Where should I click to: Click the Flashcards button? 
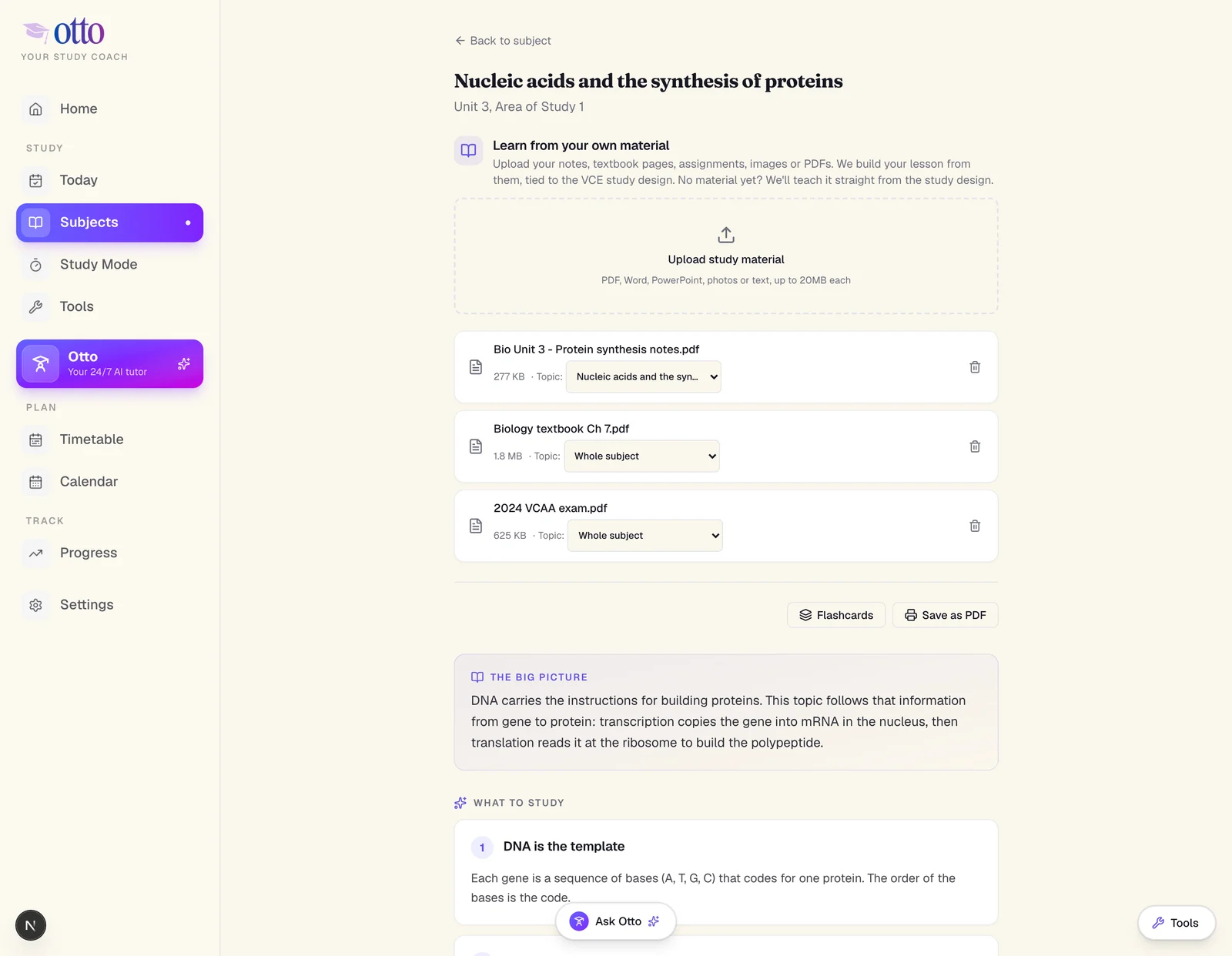[836, 615]
